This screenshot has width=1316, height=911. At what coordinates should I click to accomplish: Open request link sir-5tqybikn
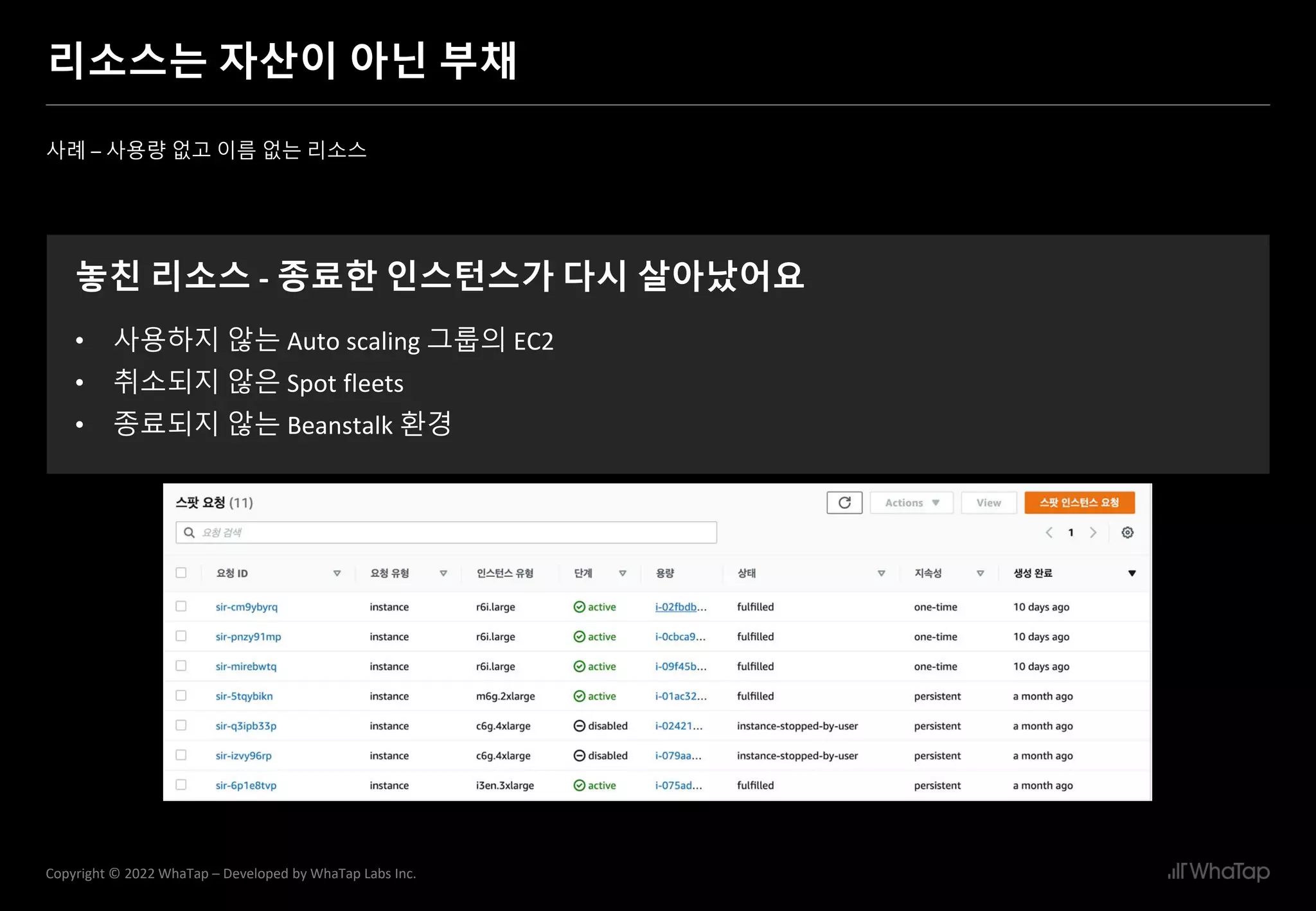pyautogui.click(x=244, y=696)
